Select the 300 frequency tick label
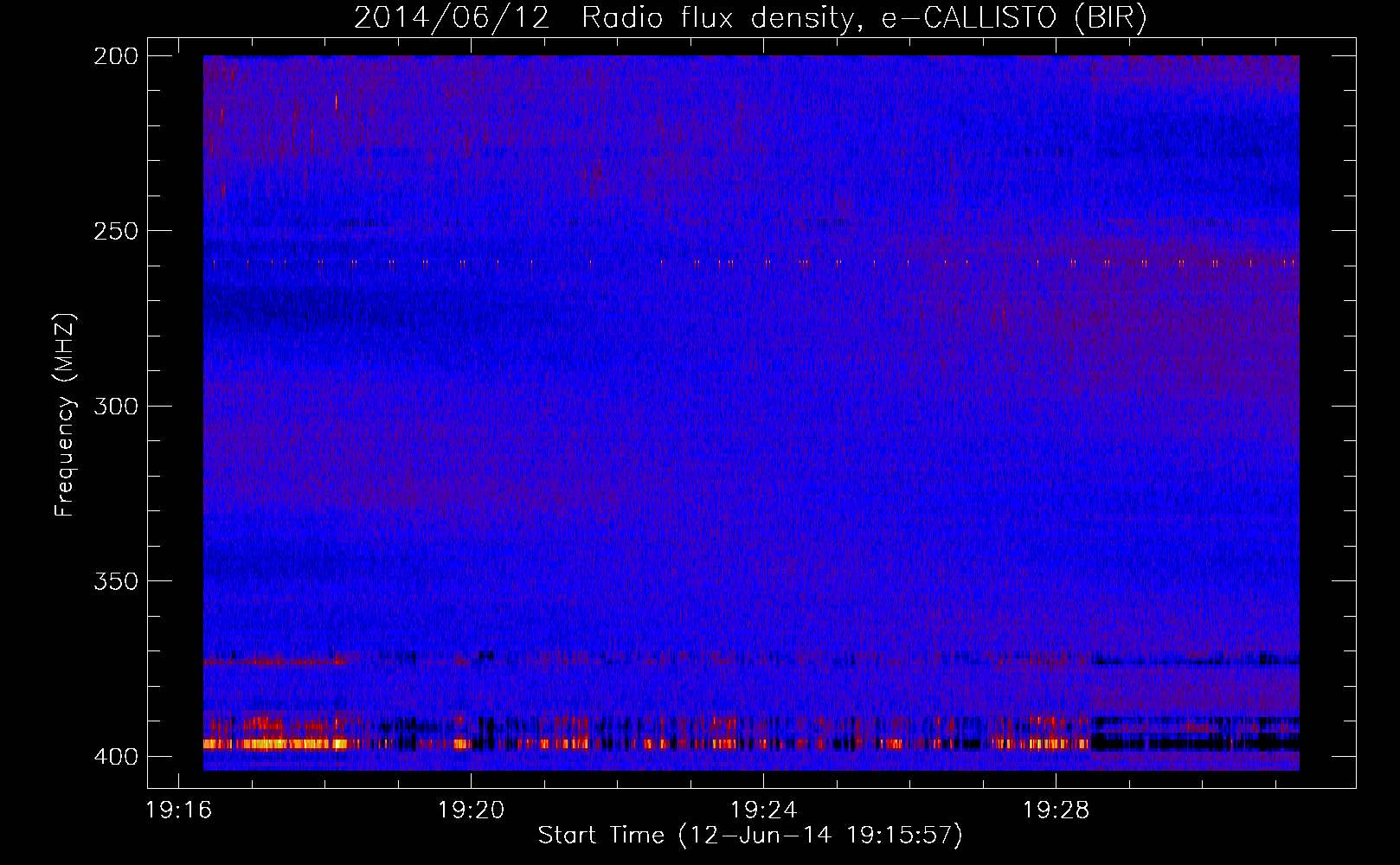Image resolution: width=1400 pixels, height=865 pixels. pos(116,406)
